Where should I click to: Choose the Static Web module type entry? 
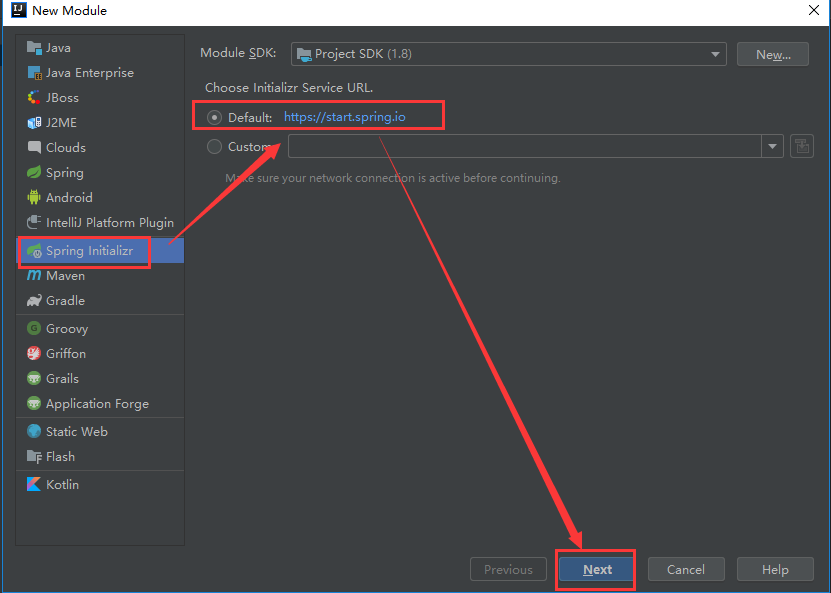pos(100,431)
